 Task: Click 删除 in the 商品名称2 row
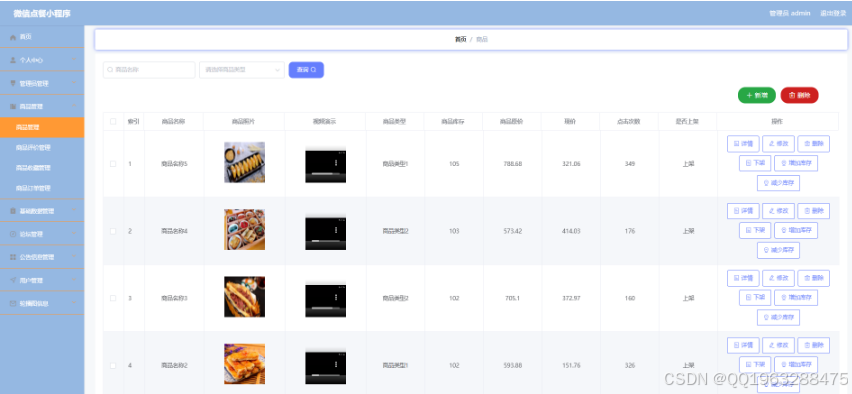[x=814, y=345]
